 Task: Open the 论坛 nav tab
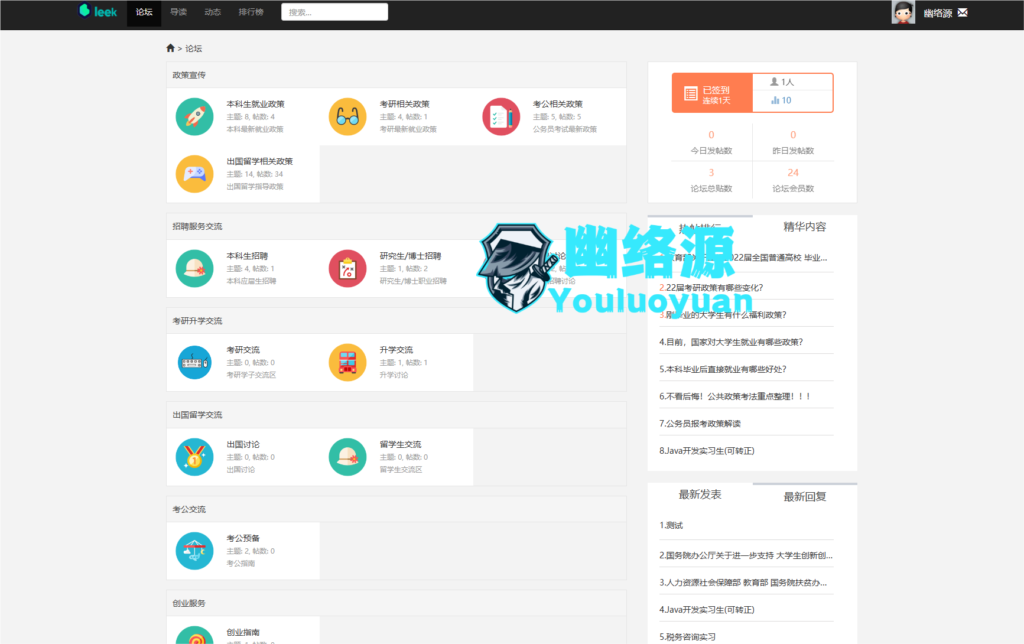144,12
